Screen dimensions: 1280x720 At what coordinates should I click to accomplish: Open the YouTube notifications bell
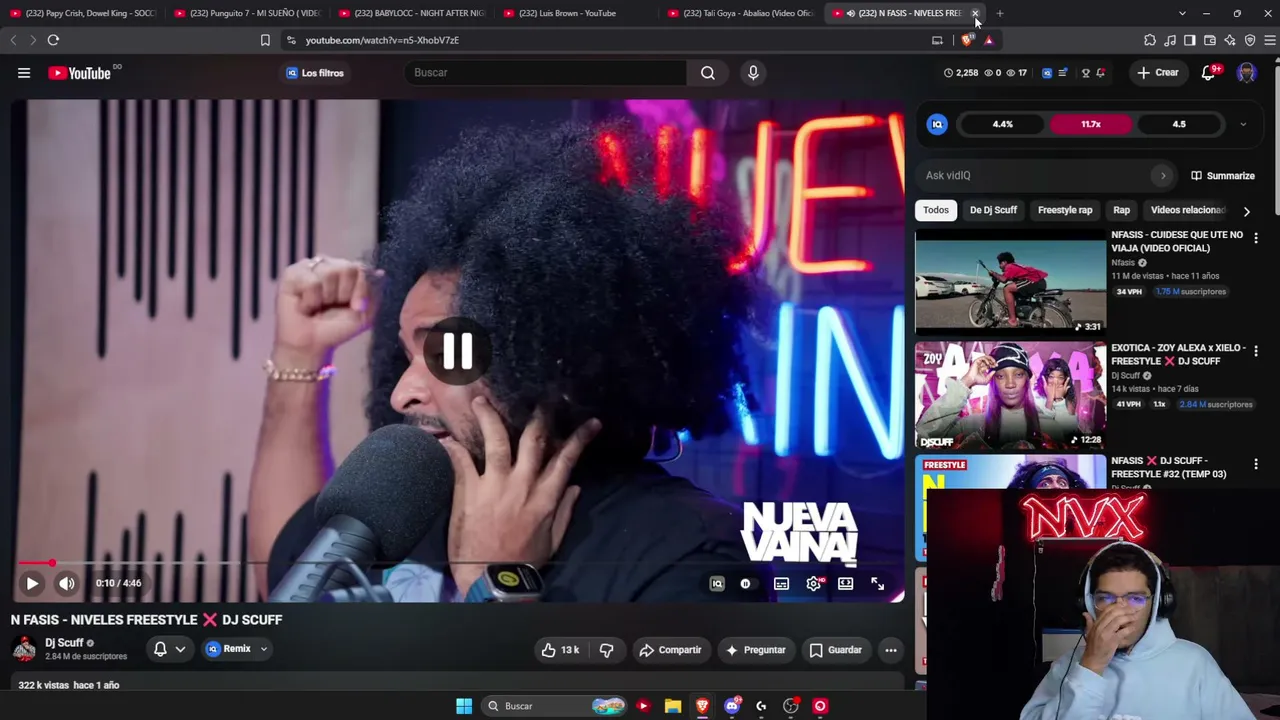point(1209,73)
